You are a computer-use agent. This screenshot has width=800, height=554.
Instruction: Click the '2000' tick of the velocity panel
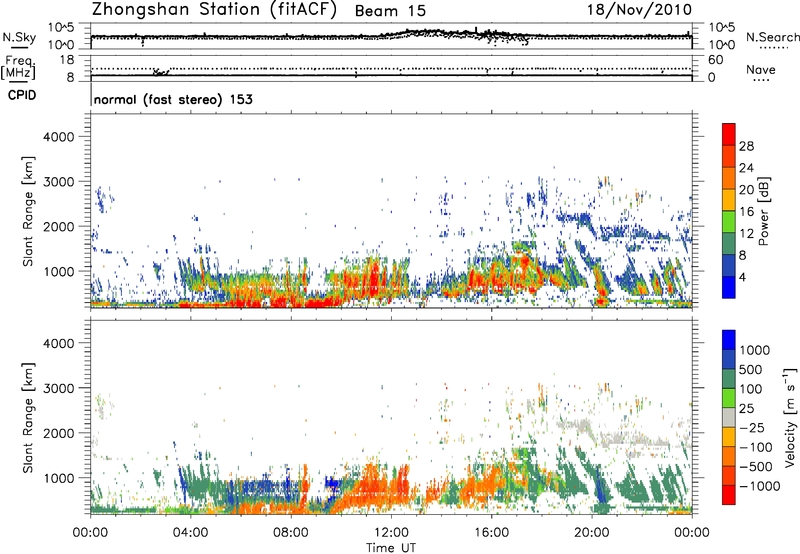[x=59, y=433]
